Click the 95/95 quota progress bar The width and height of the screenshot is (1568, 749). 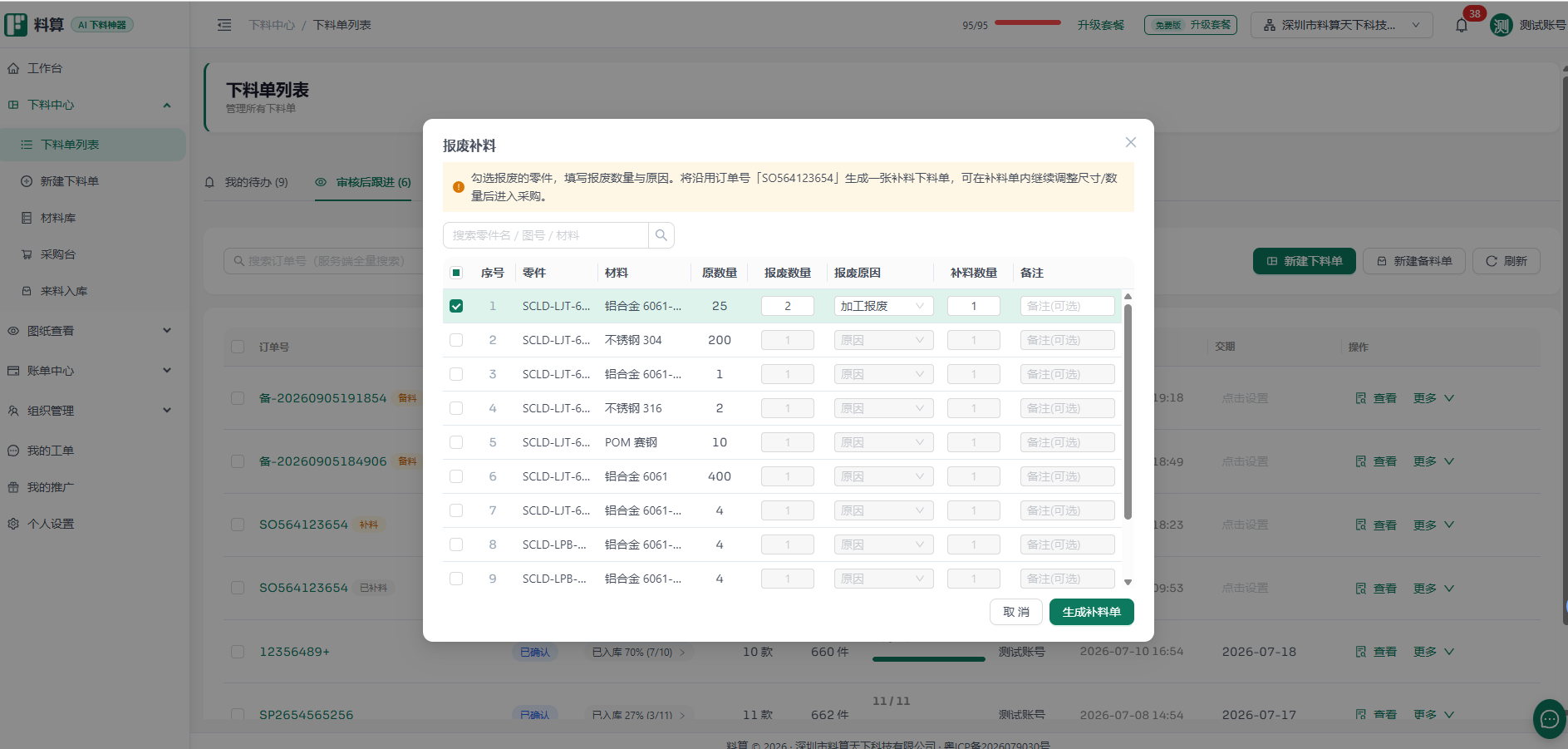tap(1028, 22)
